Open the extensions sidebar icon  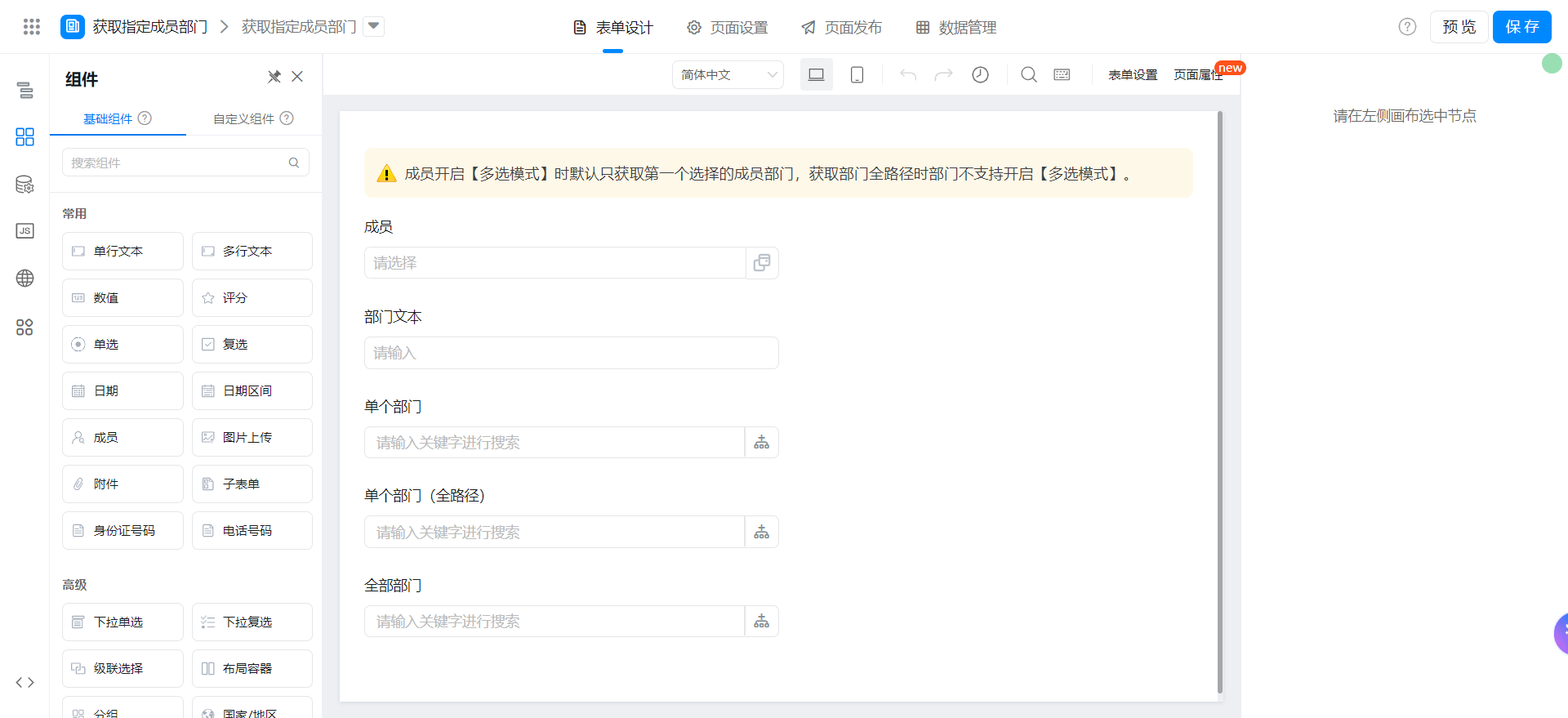[25, 328]
